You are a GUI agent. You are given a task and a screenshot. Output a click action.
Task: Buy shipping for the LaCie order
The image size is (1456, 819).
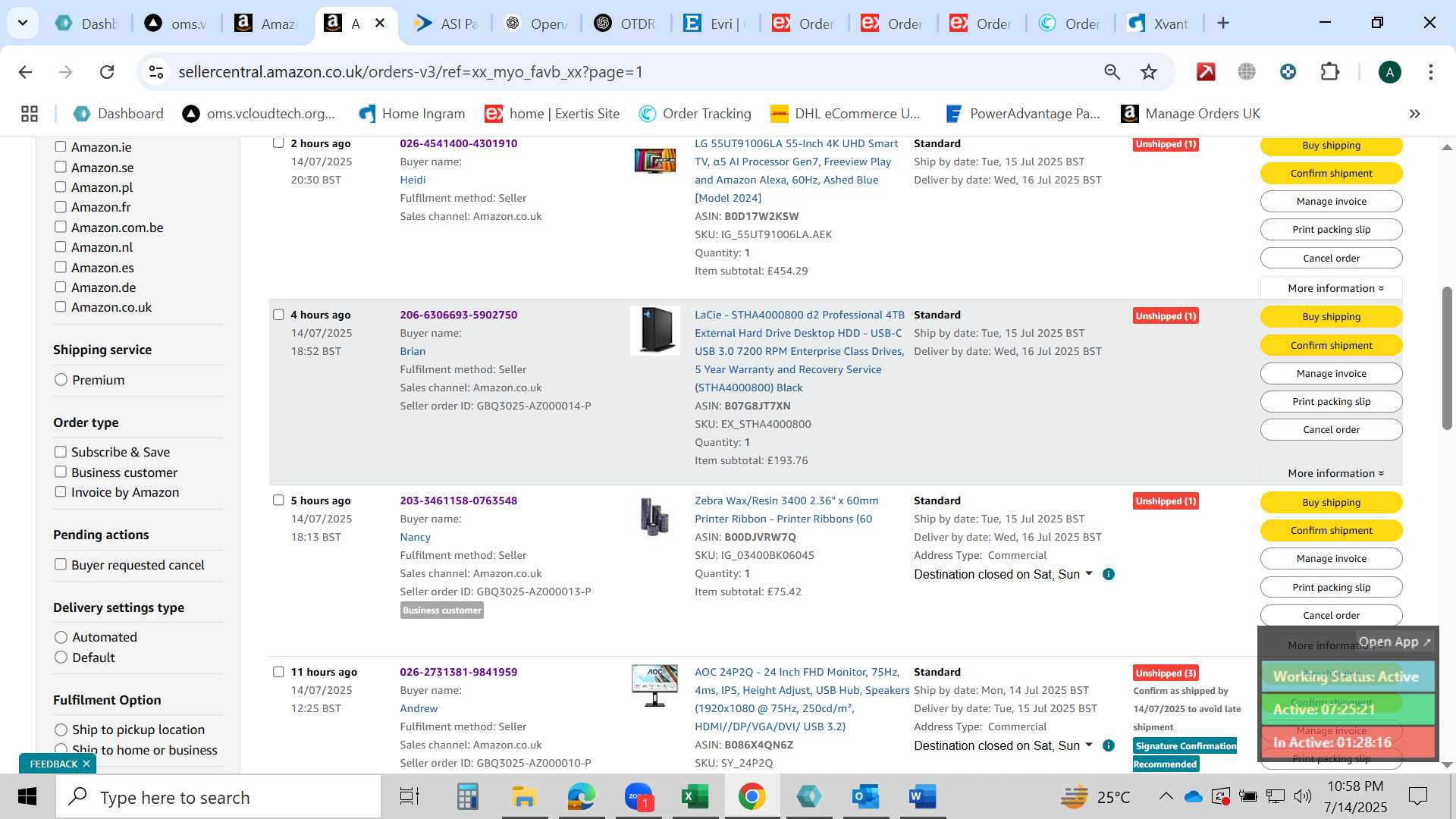(x=1331, y=317)
